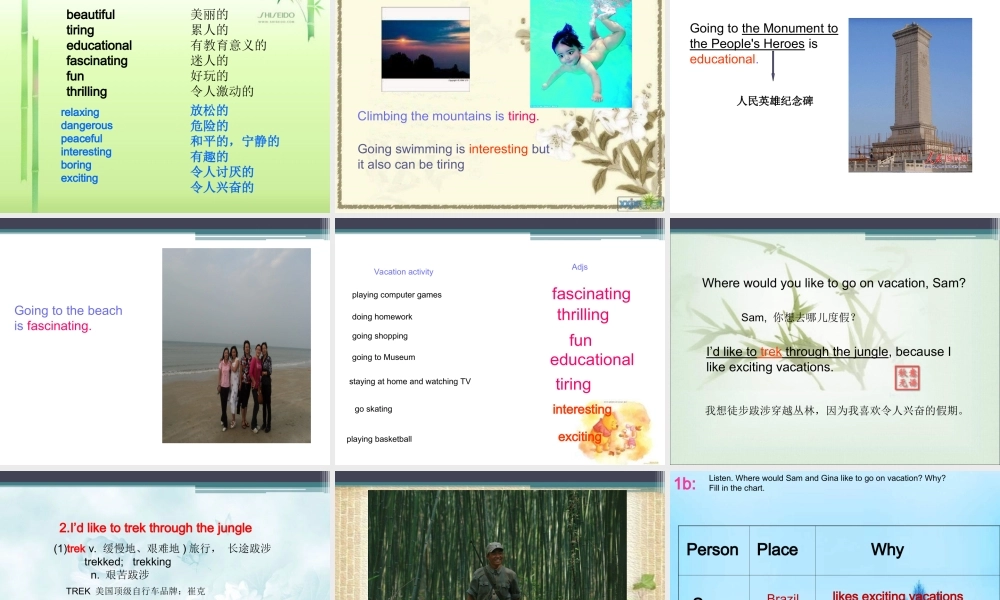Click the blue word 'relaxing'
The height and width of the screenshot is (600, 1000).
80,112
